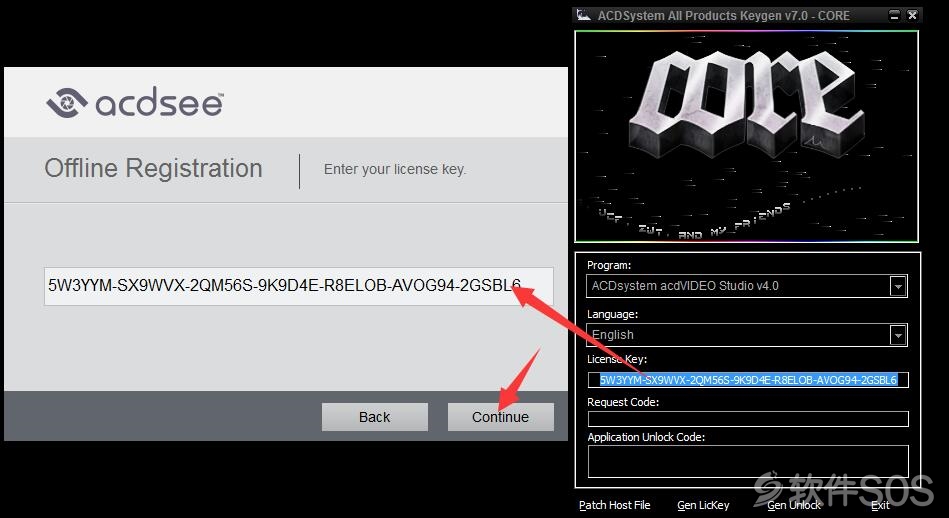The height and width of the screenshot is (518, 949).
Task: Click the keygen title bar icon
Action: tap(583, 15)
